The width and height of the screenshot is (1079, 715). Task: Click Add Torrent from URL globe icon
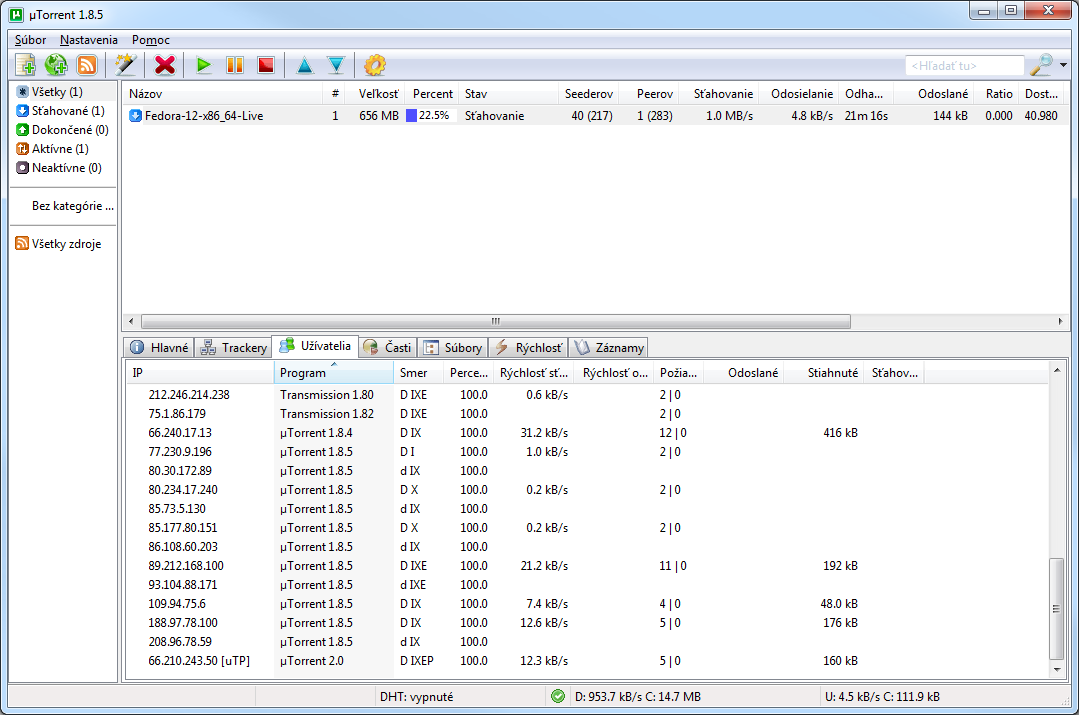point(56,65)
